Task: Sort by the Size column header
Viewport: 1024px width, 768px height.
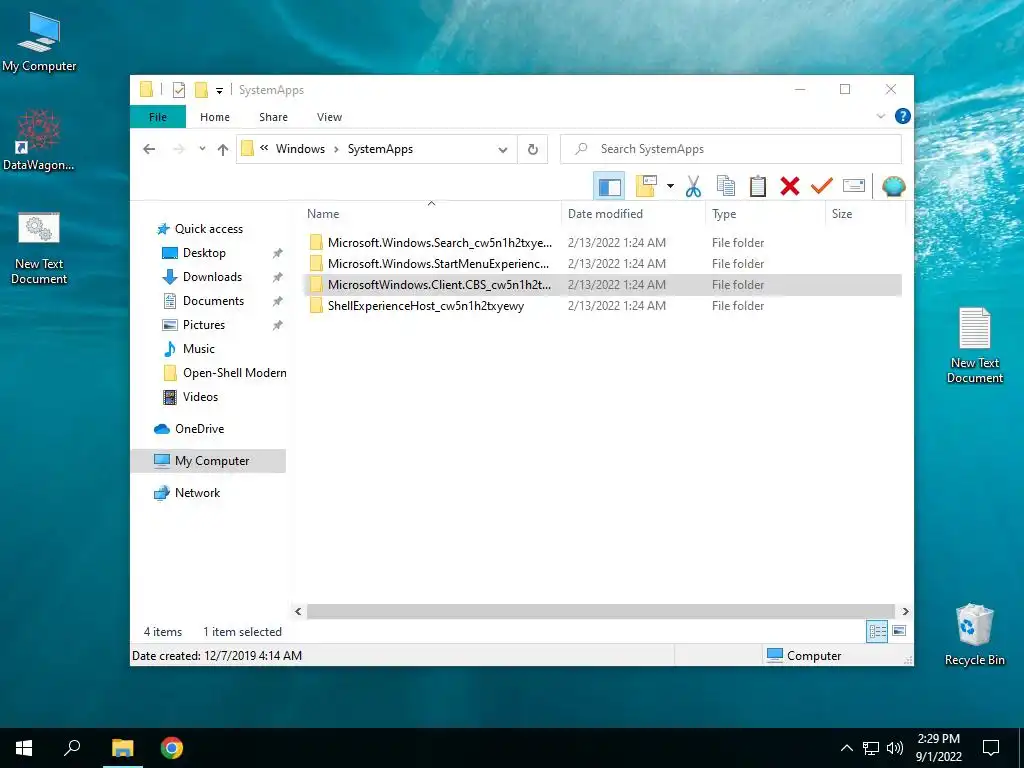Action: [842, 214]
